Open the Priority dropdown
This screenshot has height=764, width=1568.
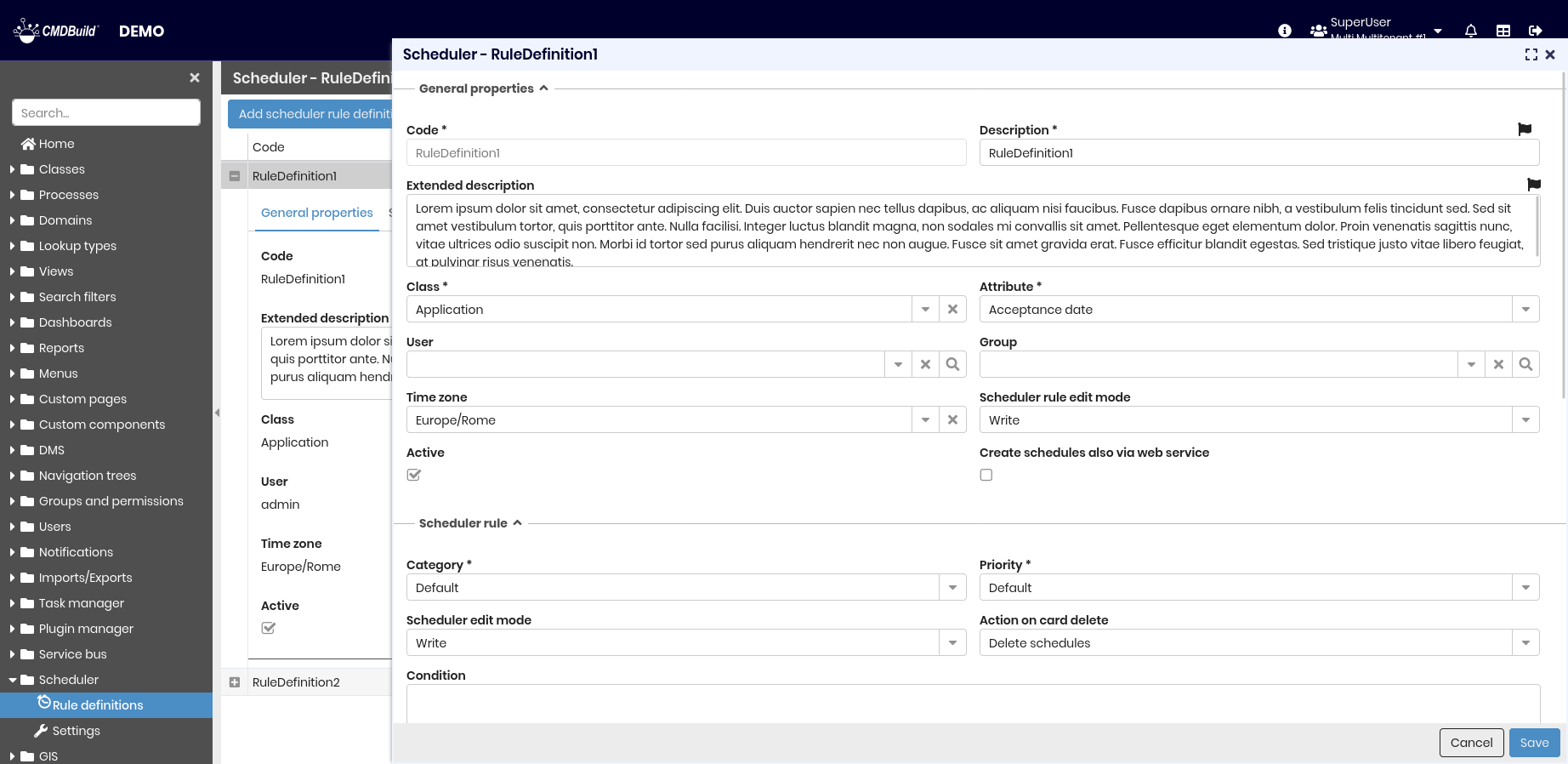(x=1525, y=588)
